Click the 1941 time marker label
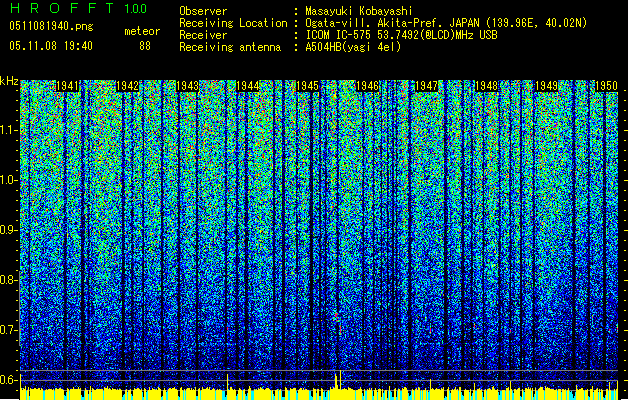This screenshot has width=629, height=400. [x=67, y=86]
